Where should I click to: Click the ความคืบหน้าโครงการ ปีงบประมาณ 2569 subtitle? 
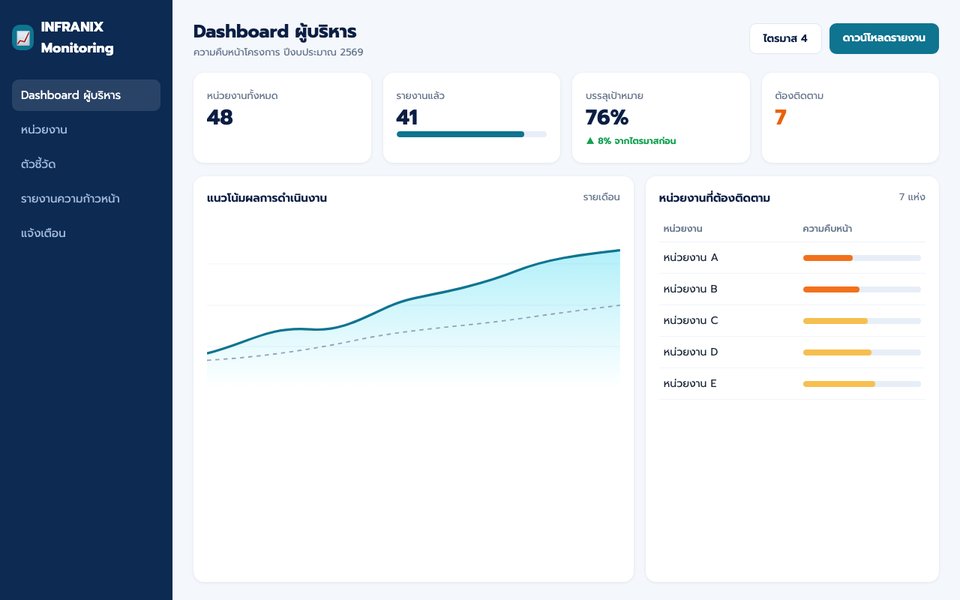coord(279,52)
